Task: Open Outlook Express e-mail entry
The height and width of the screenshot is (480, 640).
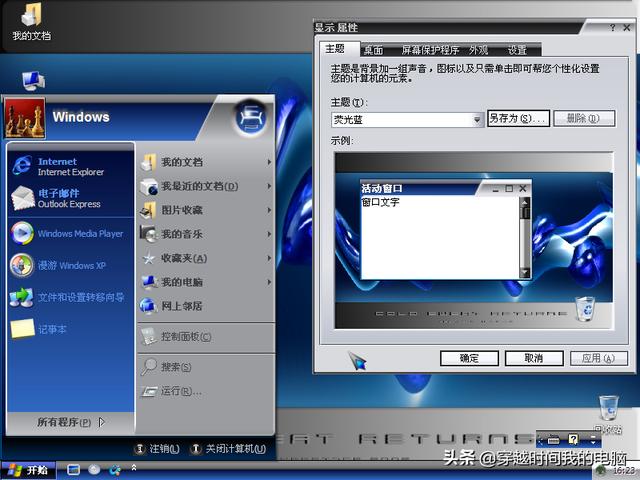Action: coord(70,198)
